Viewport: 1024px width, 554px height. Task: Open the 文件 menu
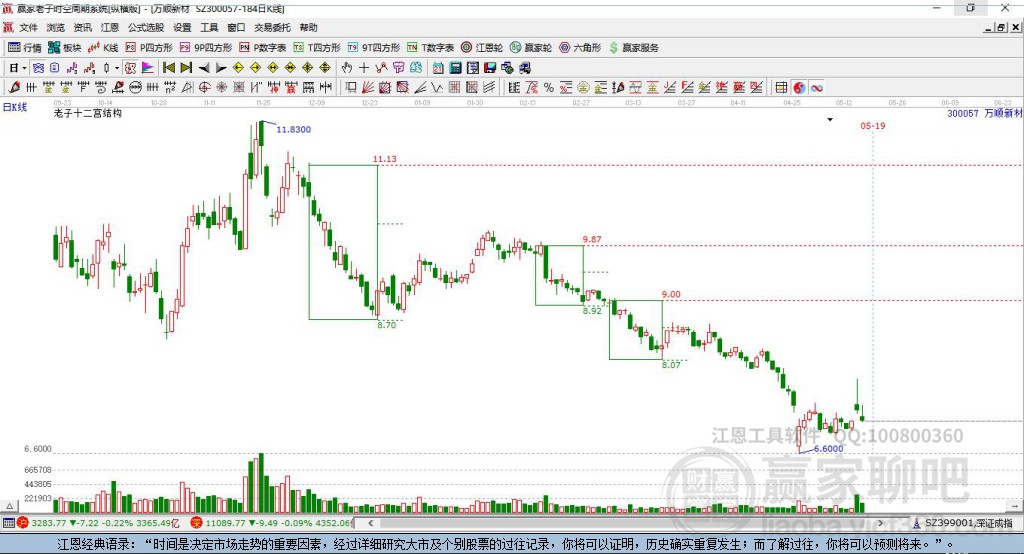[29, 27]
